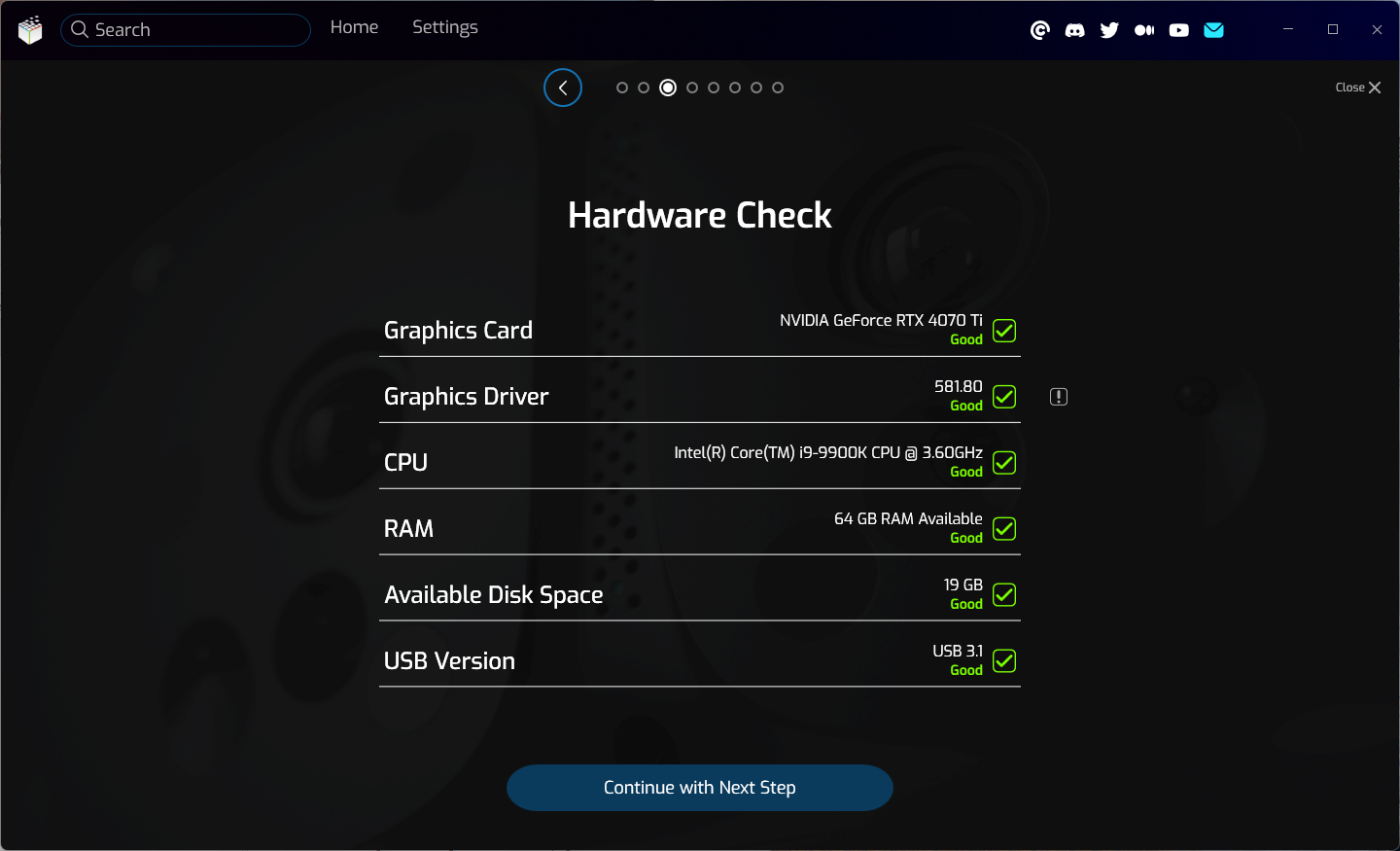This screenshot has width=1400, height=851.
Task: Jump to the first step dot
Action: [x=622, y=88]
